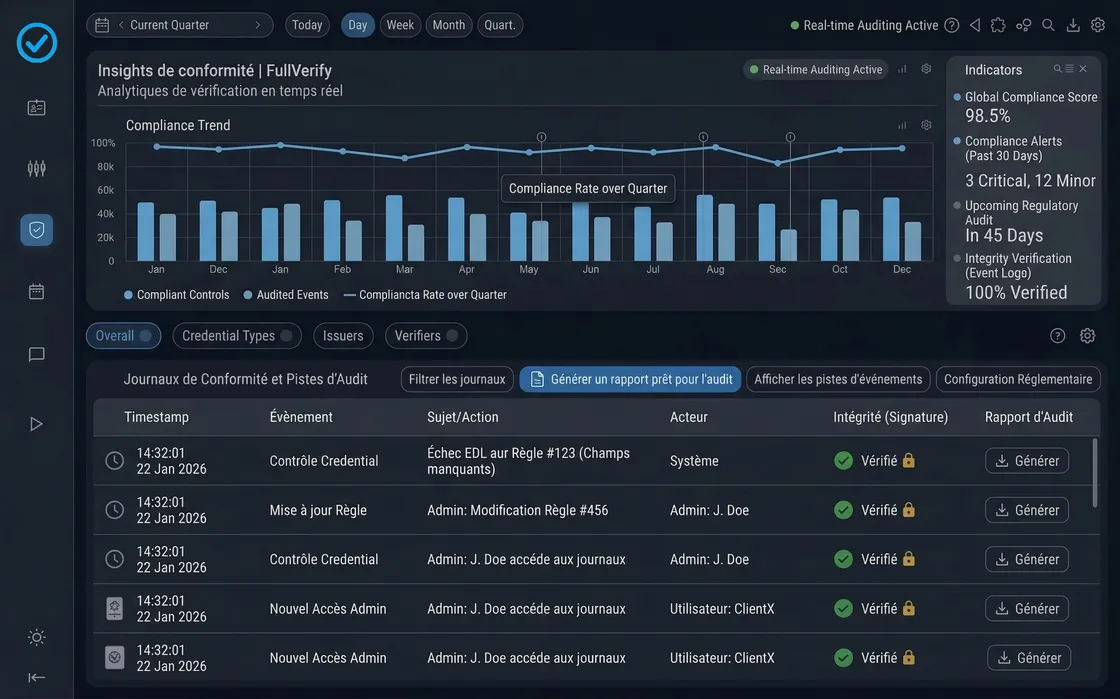Viewport: 1120px width, 699px height.
Task: Open the Compliance Trend chart settings gear
Action: pyautogui.click(x=925, y=125)
